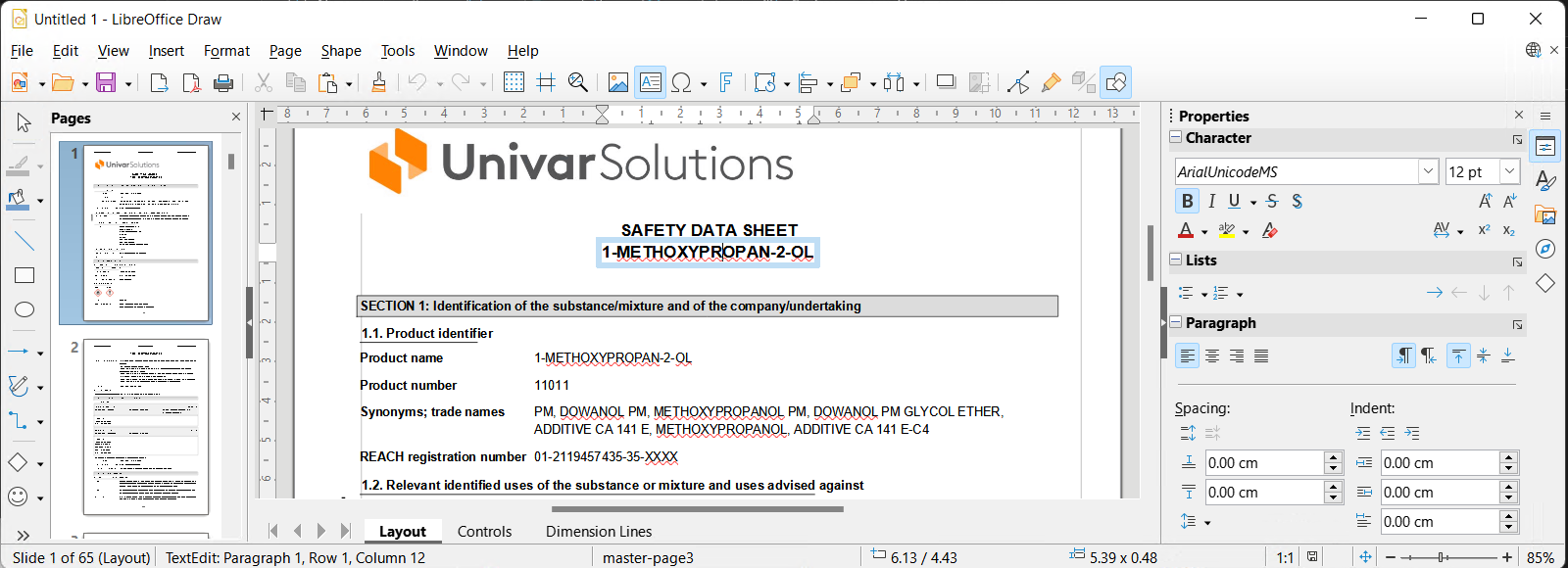Open the Font Color dropdown arrow

point(1204,231)
